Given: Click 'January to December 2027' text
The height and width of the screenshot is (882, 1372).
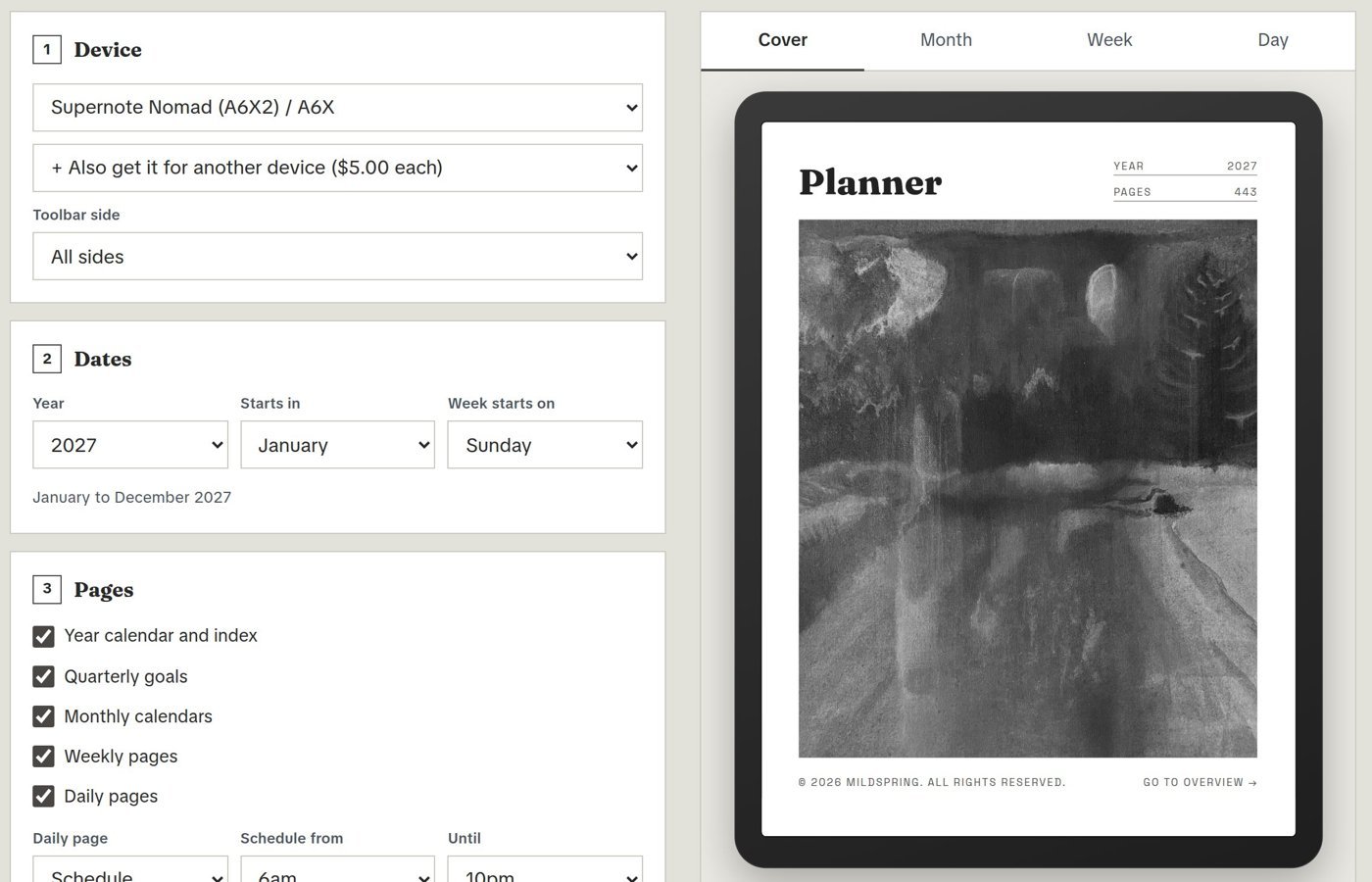Looking at the screenshot, I should coord(132,498).
